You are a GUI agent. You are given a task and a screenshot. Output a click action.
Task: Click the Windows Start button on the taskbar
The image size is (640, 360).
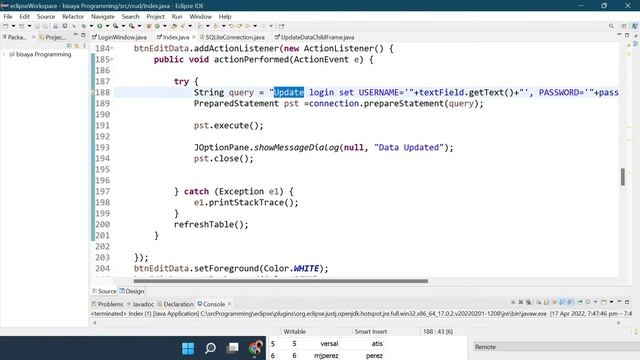point(188,349)
